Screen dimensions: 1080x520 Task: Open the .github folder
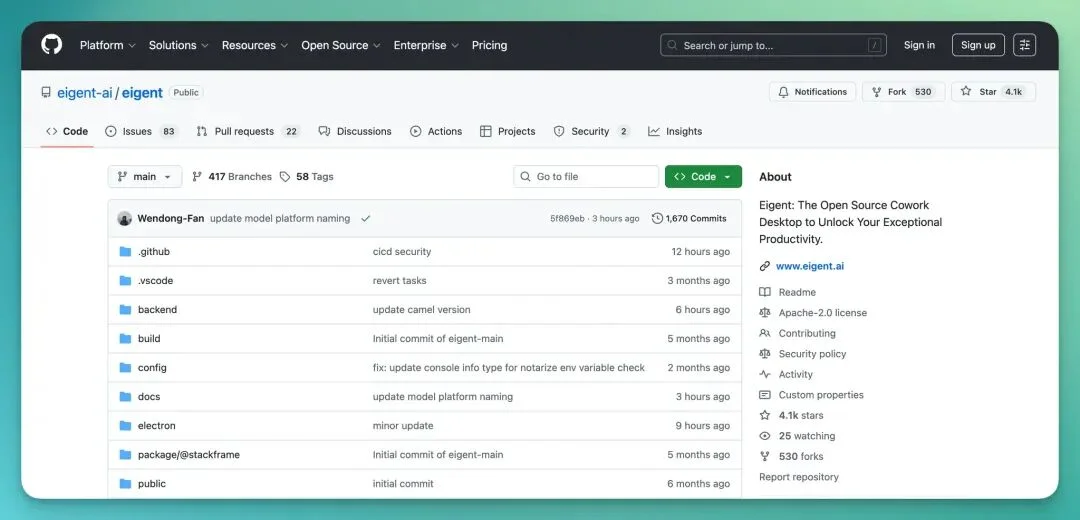click(x=153, y=252)
